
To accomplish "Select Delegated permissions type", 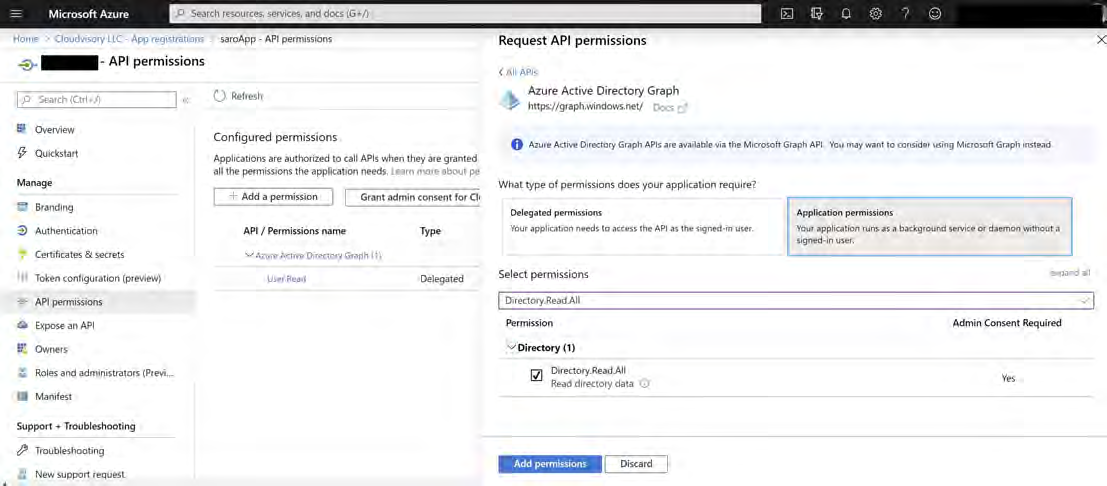I will tap(642, 226).
